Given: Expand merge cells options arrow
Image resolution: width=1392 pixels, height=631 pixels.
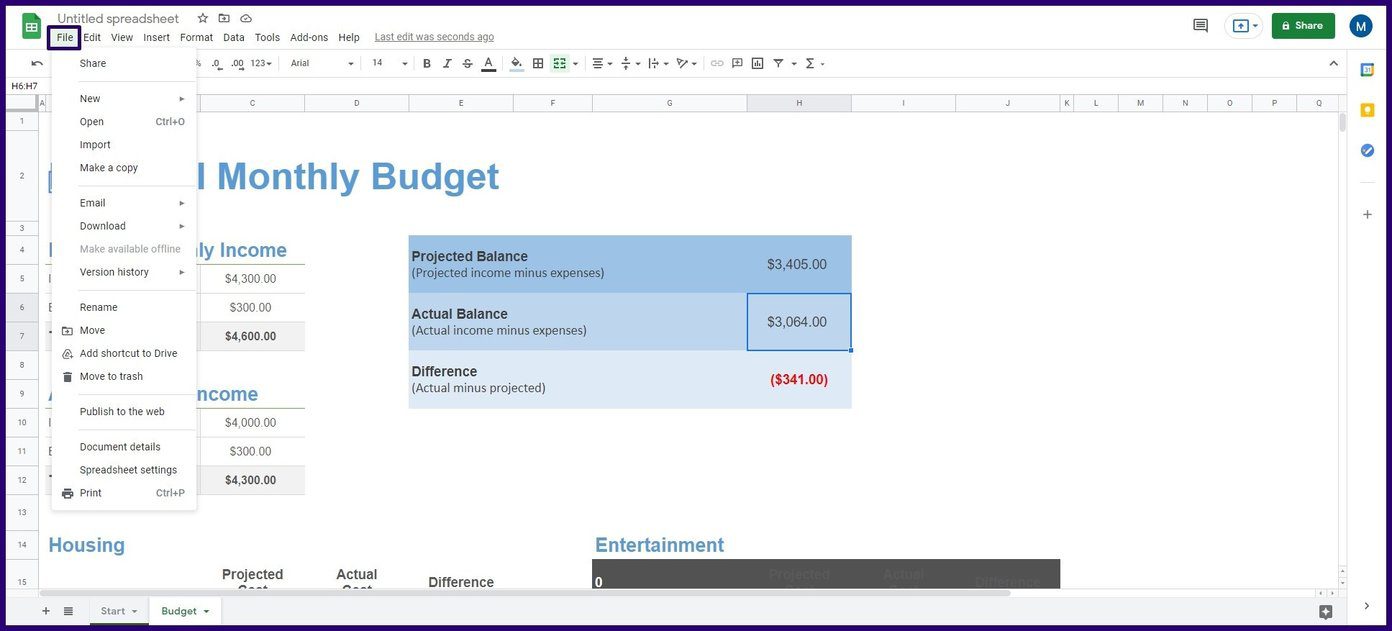Looking at the screenshot, I should (x=575, y=64).
